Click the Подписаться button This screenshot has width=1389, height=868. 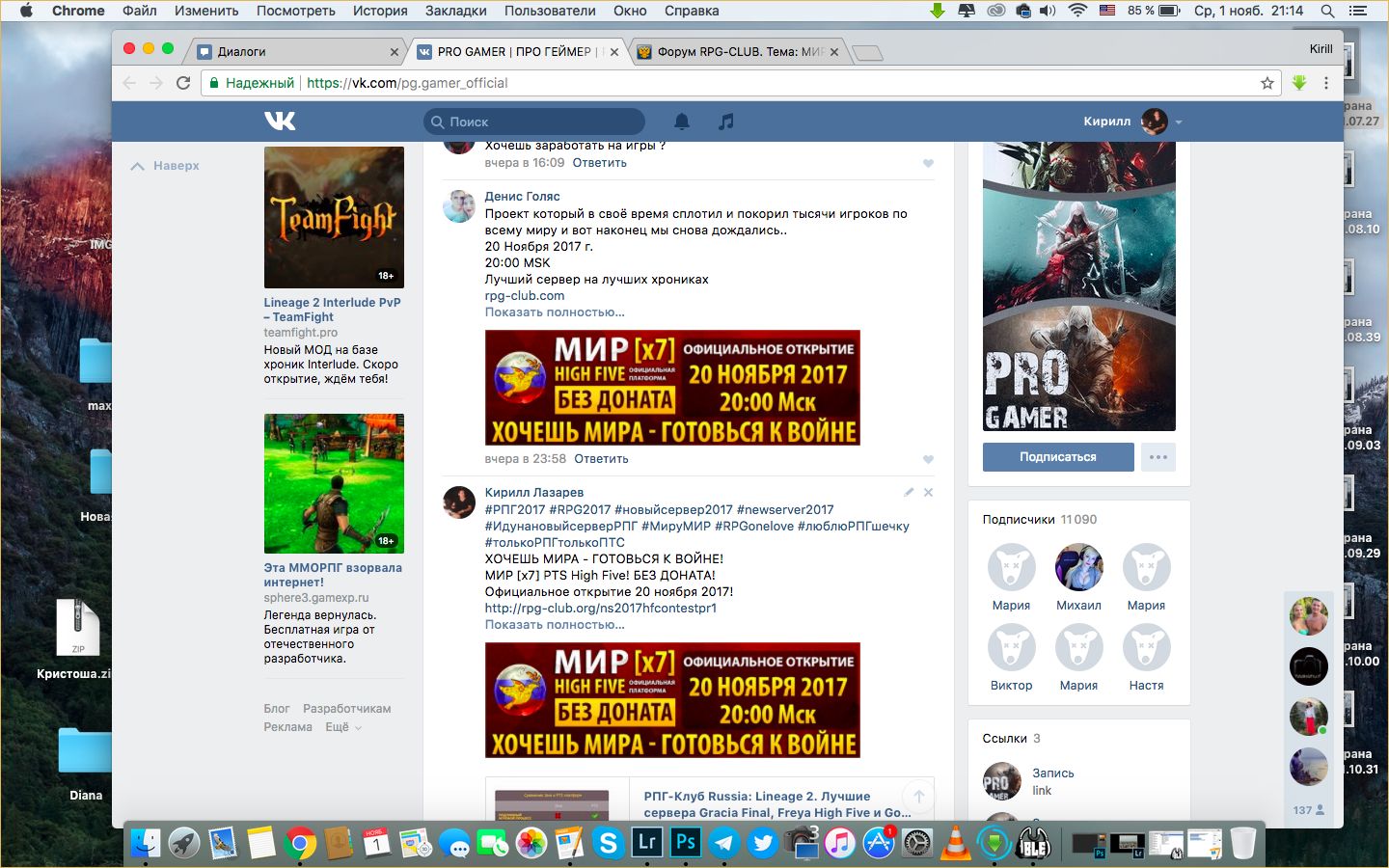(1058, 457)
